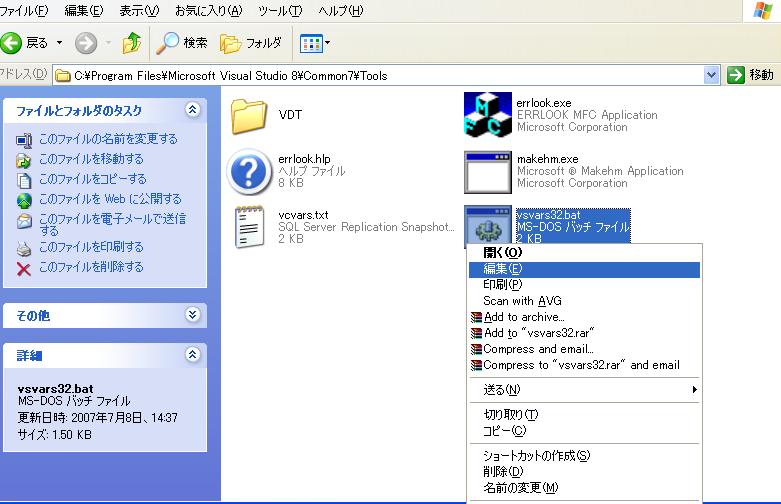Open the views button dropdown arrow
The height and width of the screenshot is (504, 781).
pyautogui.click(x=327, y=43)
